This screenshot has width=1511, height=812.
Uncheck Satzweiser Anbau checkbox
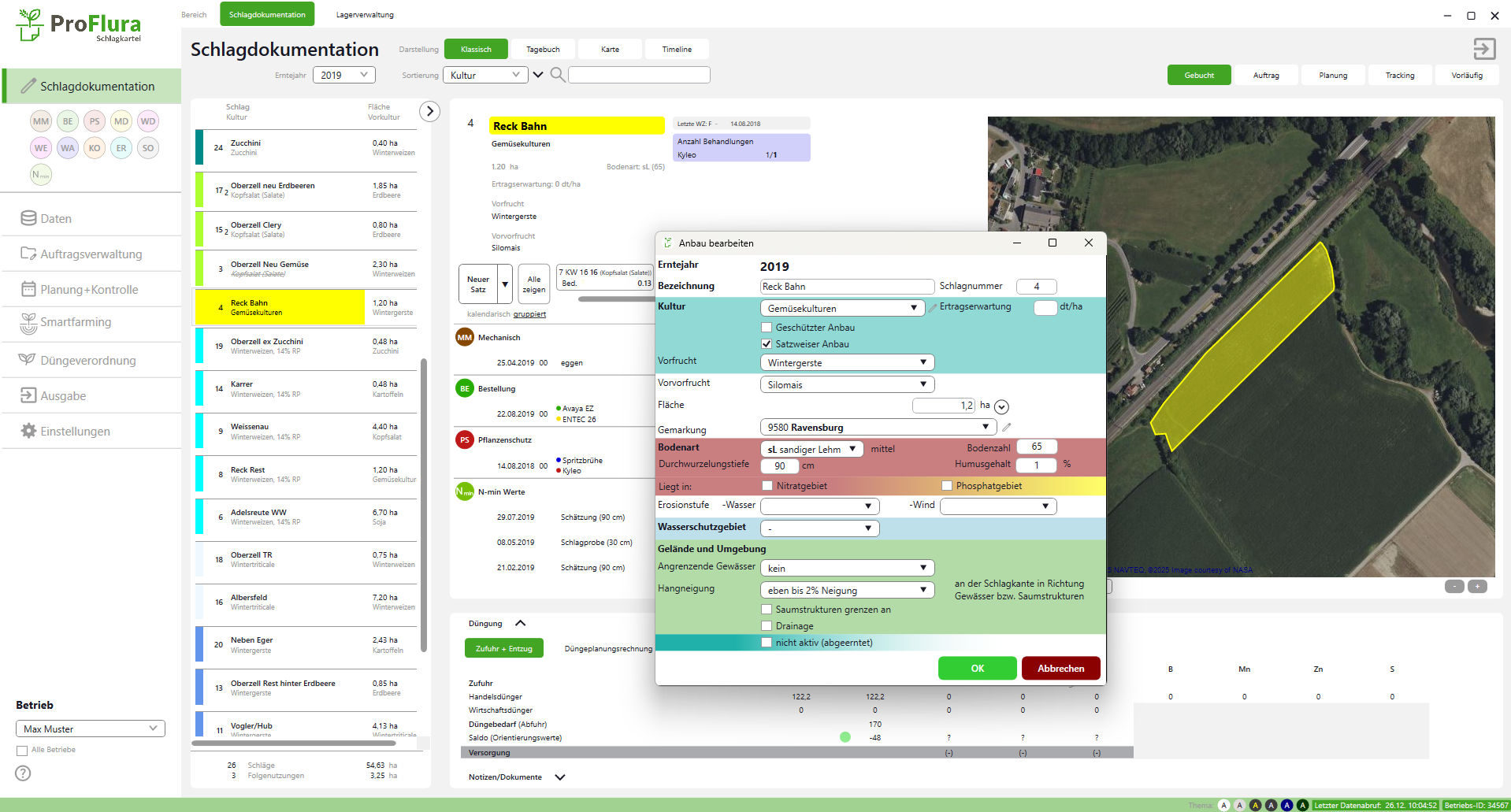pyautogui.click(x=767, y=344)
